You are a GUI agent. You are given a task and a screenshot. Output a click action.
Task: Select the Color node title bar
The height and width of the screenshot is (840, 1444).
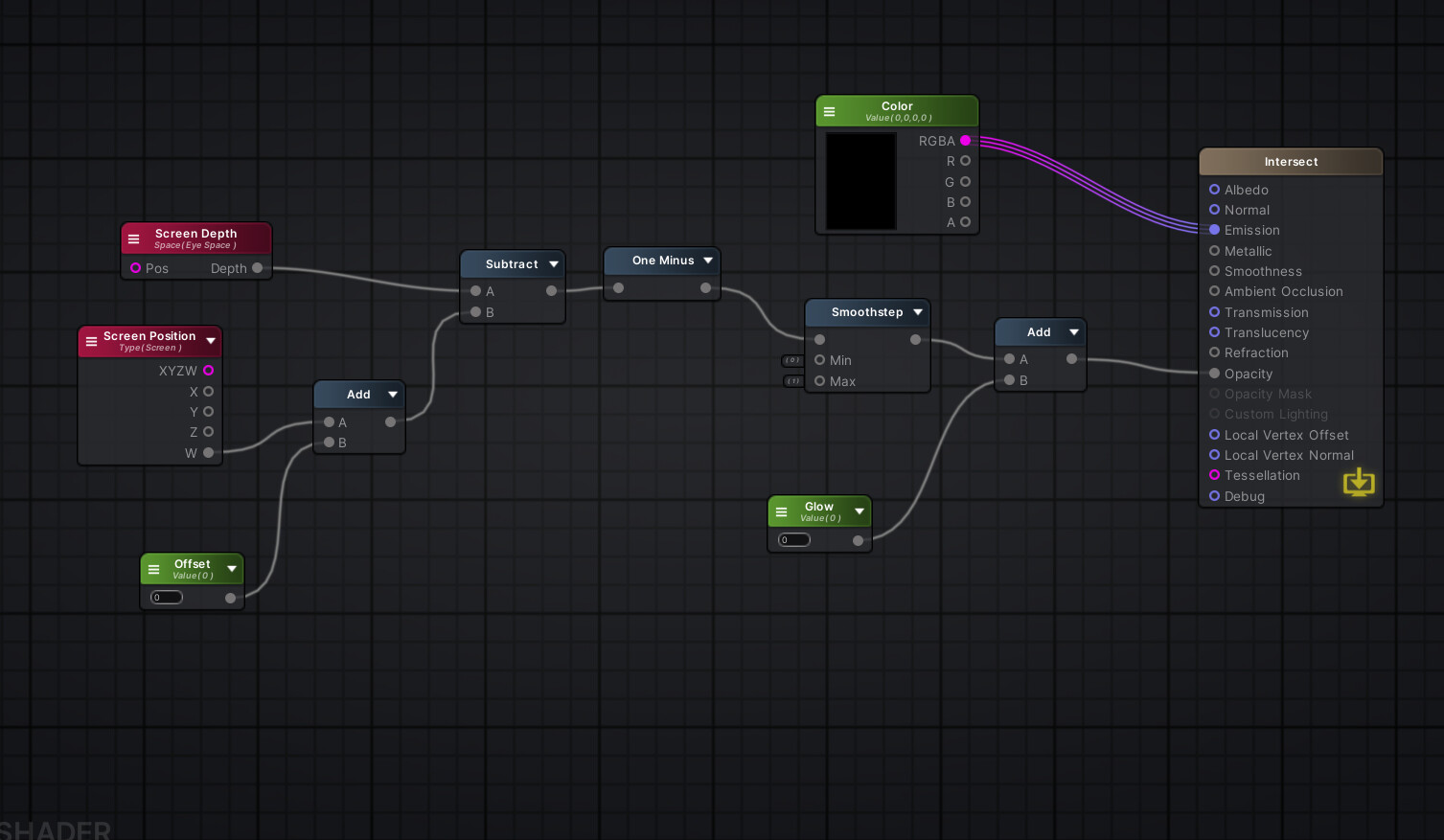point(897,111)
